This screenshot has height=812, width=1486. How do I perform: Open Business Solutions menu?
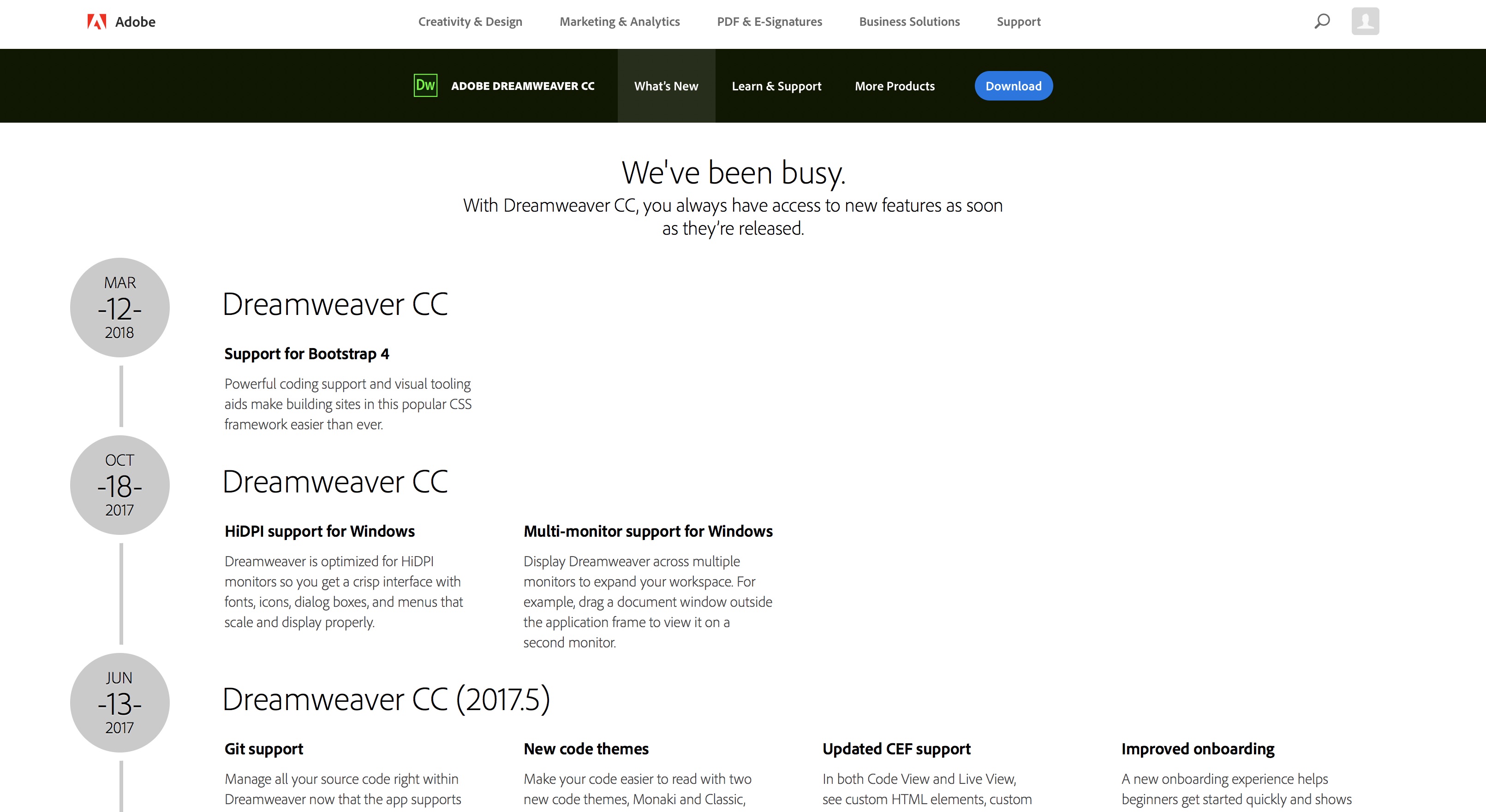pos(909,22)
